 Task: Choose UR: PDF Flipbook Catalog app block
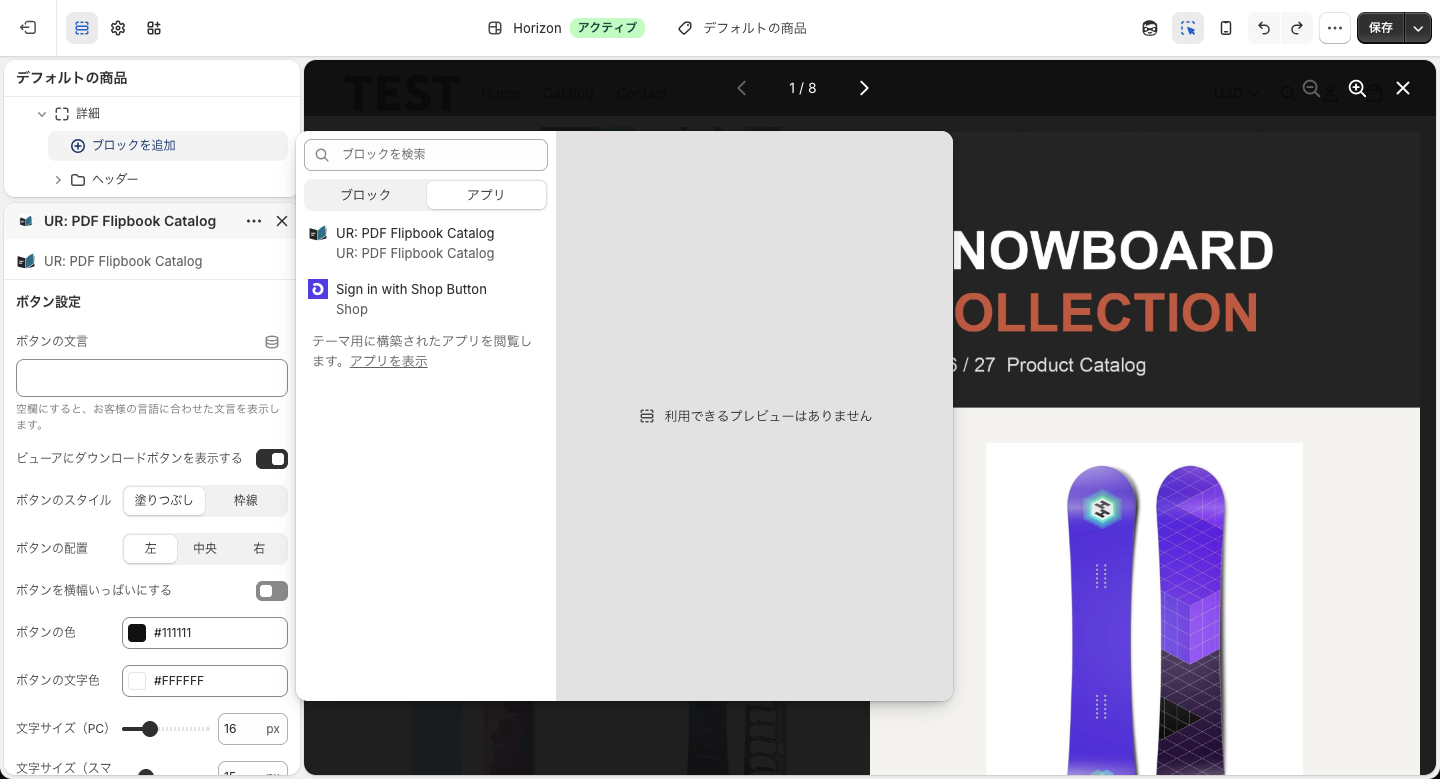[426, 243]
